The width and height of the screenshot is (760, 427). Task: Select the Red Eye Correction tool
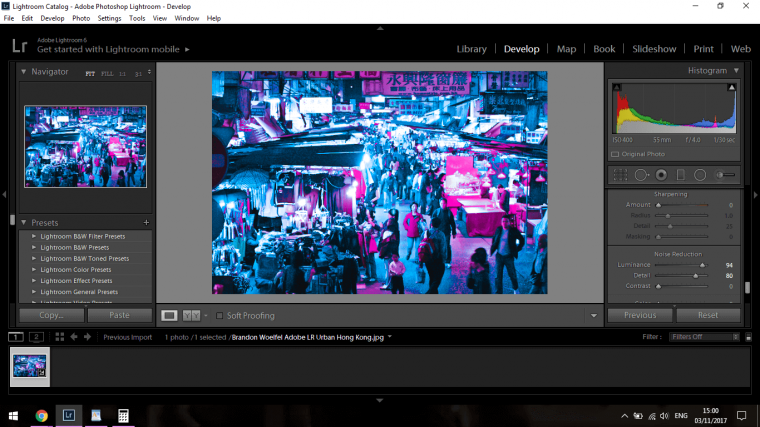click(x=661, y=175)
